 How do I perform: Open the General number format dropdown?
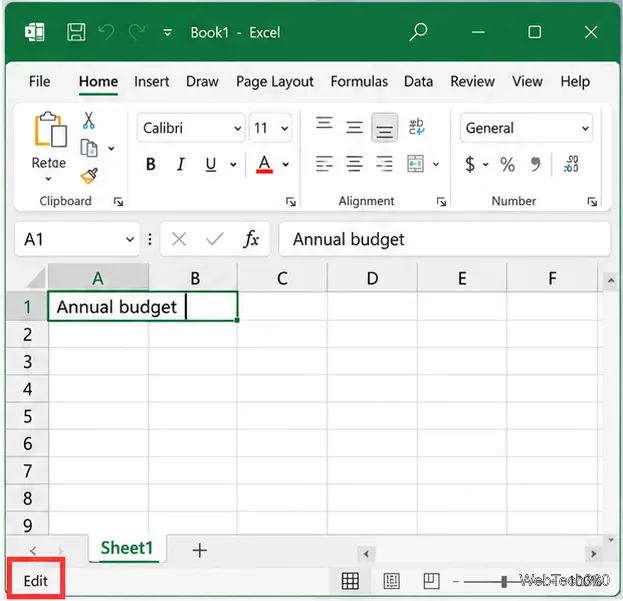[x=526, y=128]
